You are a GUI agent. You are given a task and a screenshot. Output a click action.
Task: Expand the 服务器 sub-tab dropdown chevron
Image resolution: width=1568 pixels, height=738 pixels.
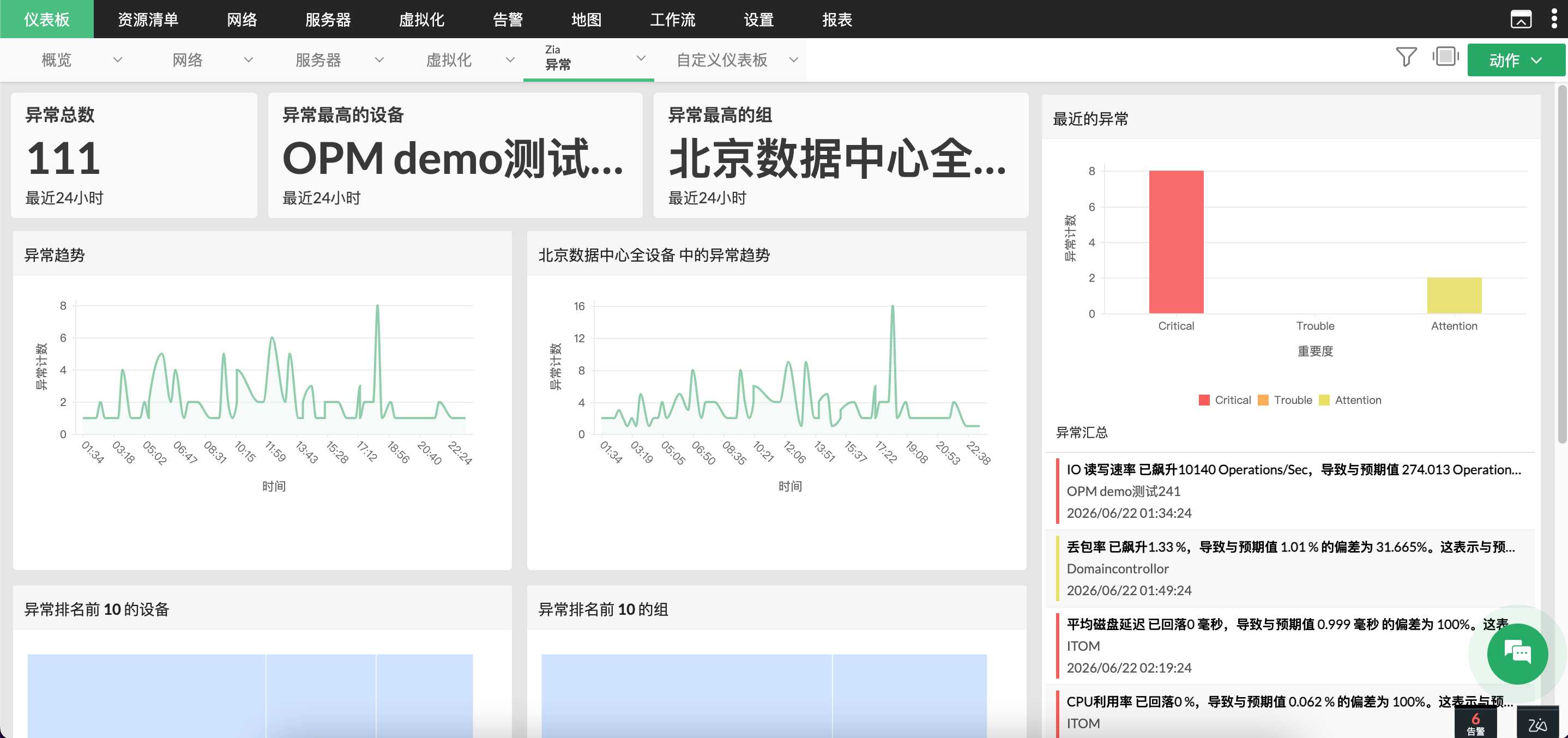[x=379, y=59]
